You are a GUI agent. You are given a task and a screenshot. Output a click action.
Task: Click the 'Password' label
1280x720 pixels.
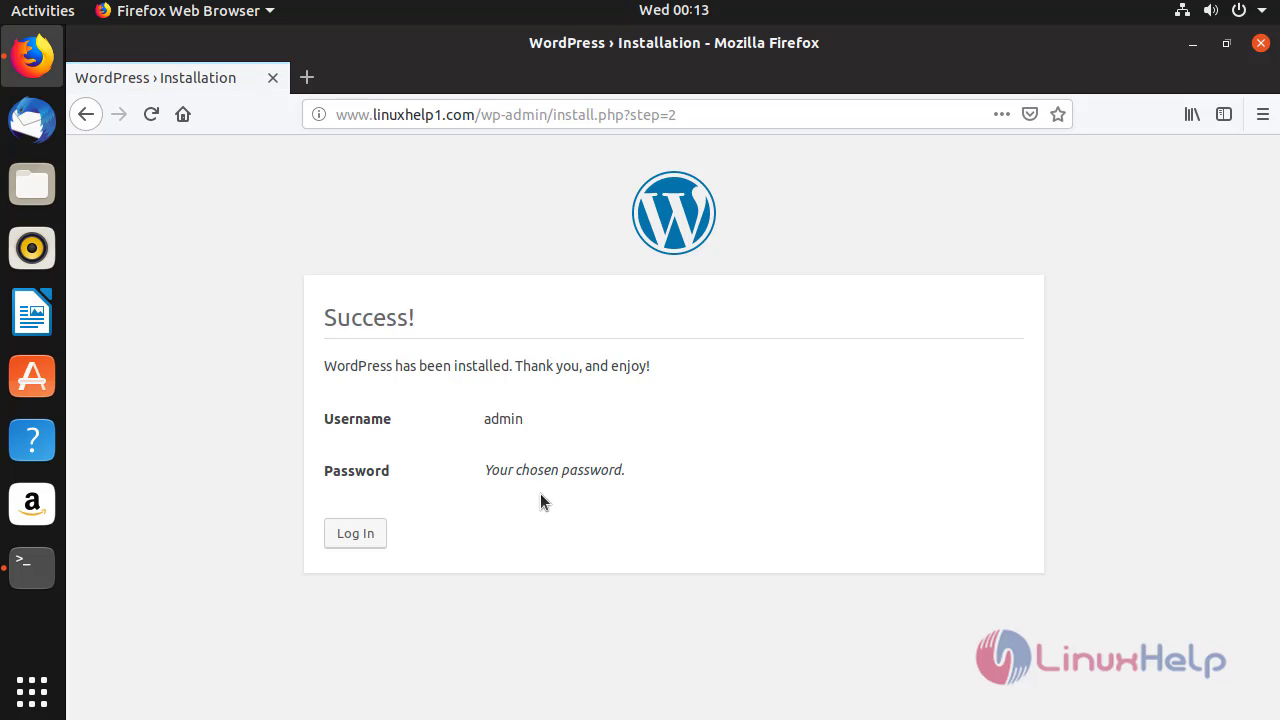click(x=356, y=471)
